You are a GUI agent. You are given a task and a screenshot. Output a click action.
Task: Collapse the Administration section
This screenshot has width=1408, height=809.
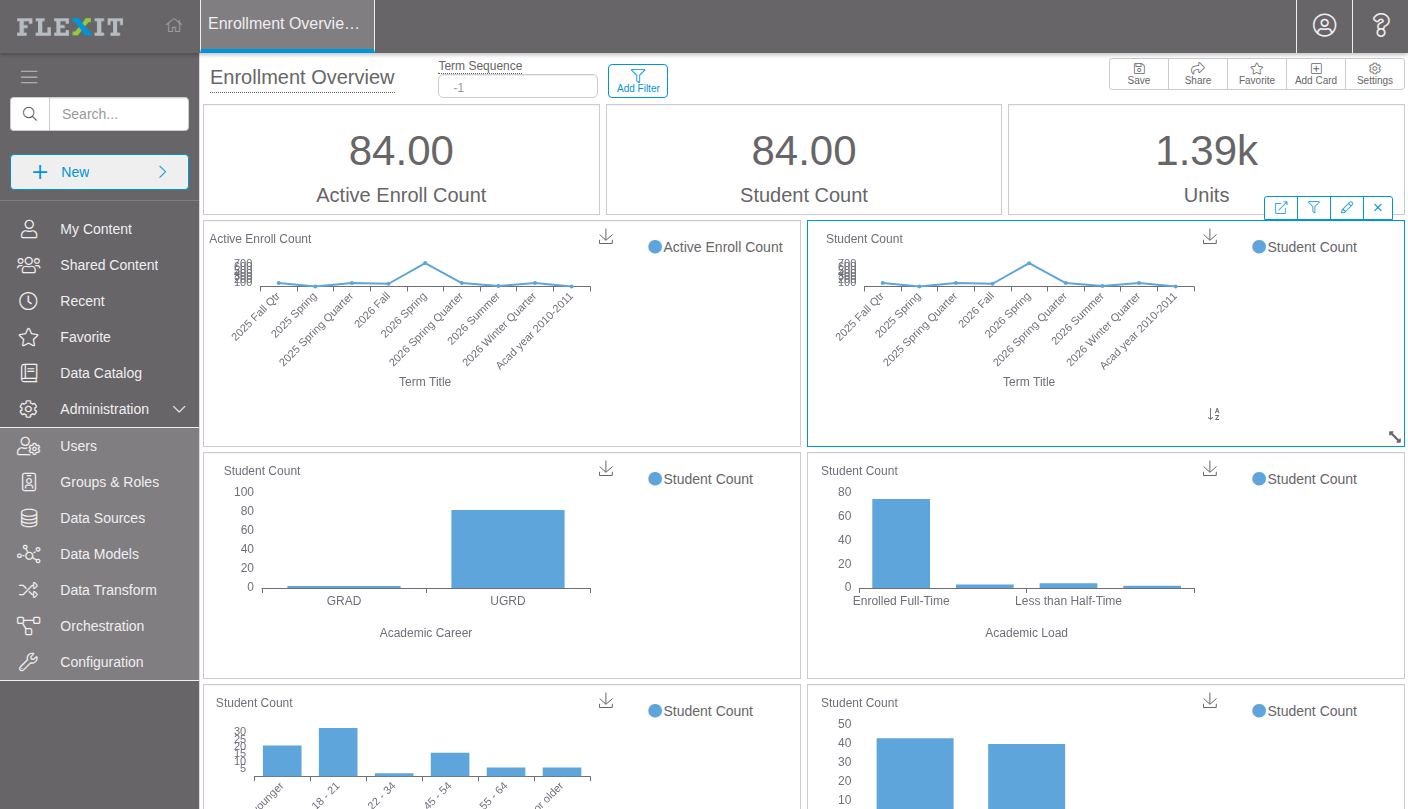click(180, 409)
